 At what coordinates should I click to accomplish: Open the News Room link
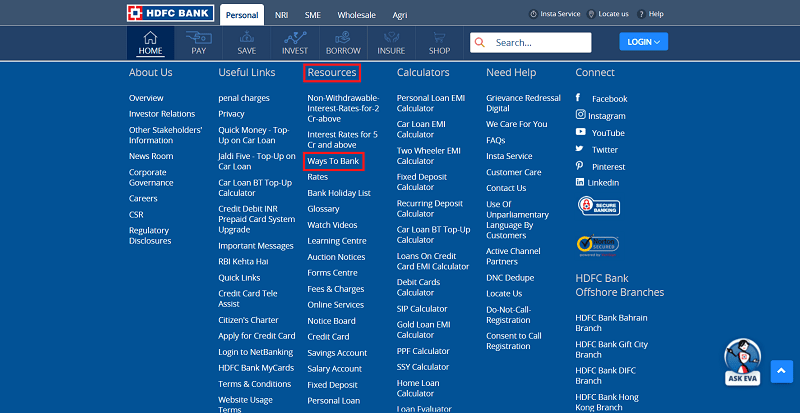pyautogui.click(x=151, y=156)
